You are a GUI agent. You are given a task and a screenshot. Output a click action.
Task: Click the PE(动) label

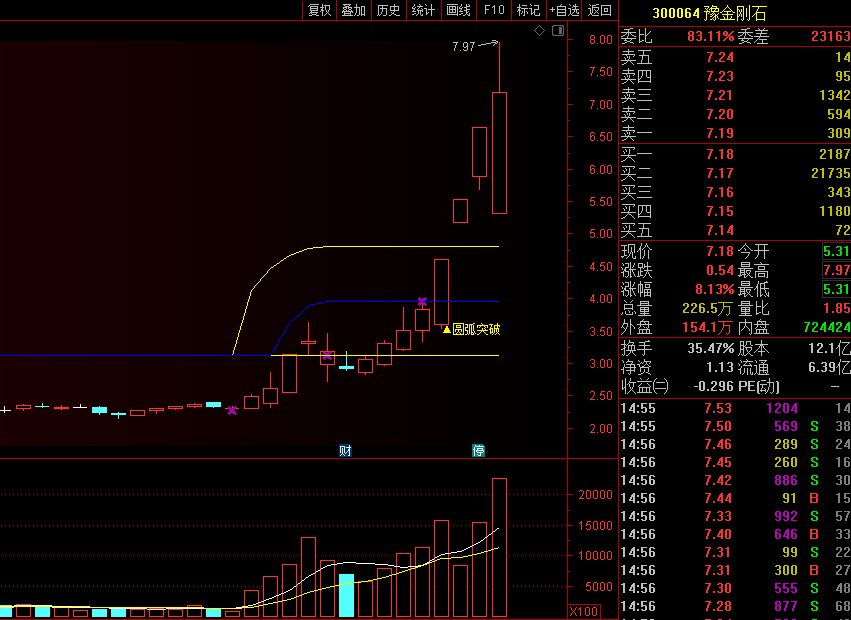758,387
